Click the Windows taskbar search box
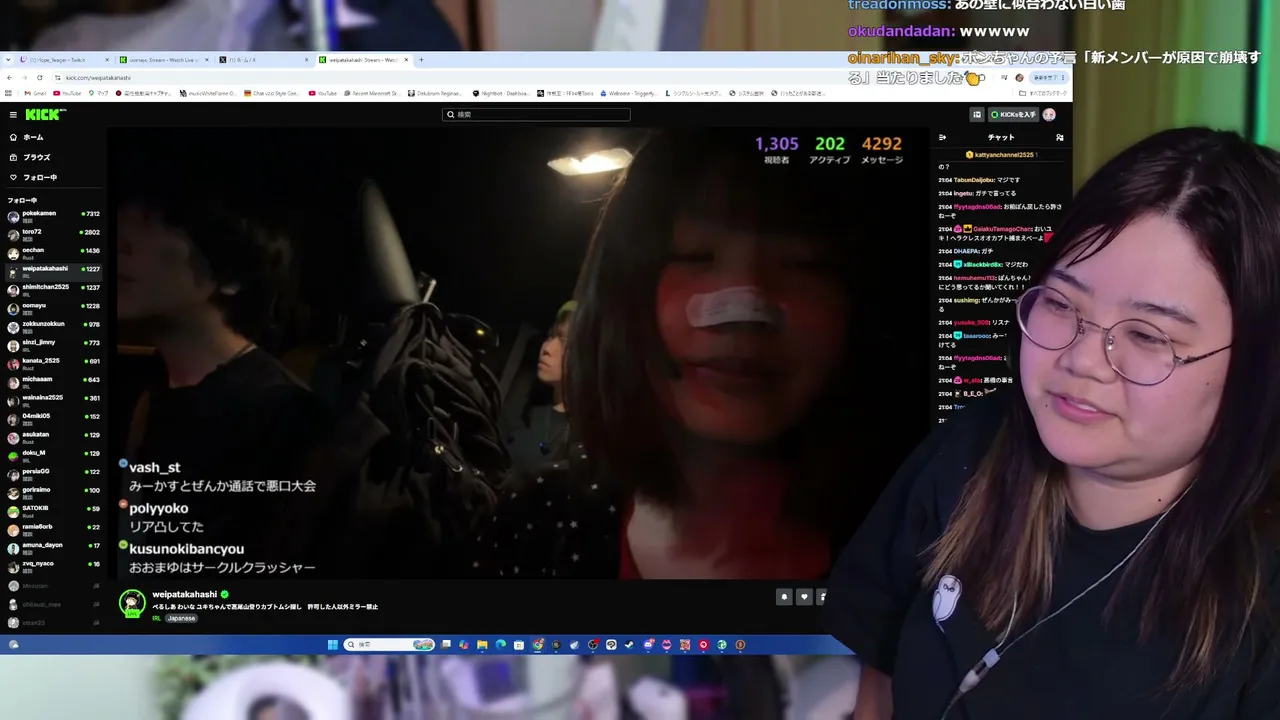1280x720 pixels. pos(389,645)
